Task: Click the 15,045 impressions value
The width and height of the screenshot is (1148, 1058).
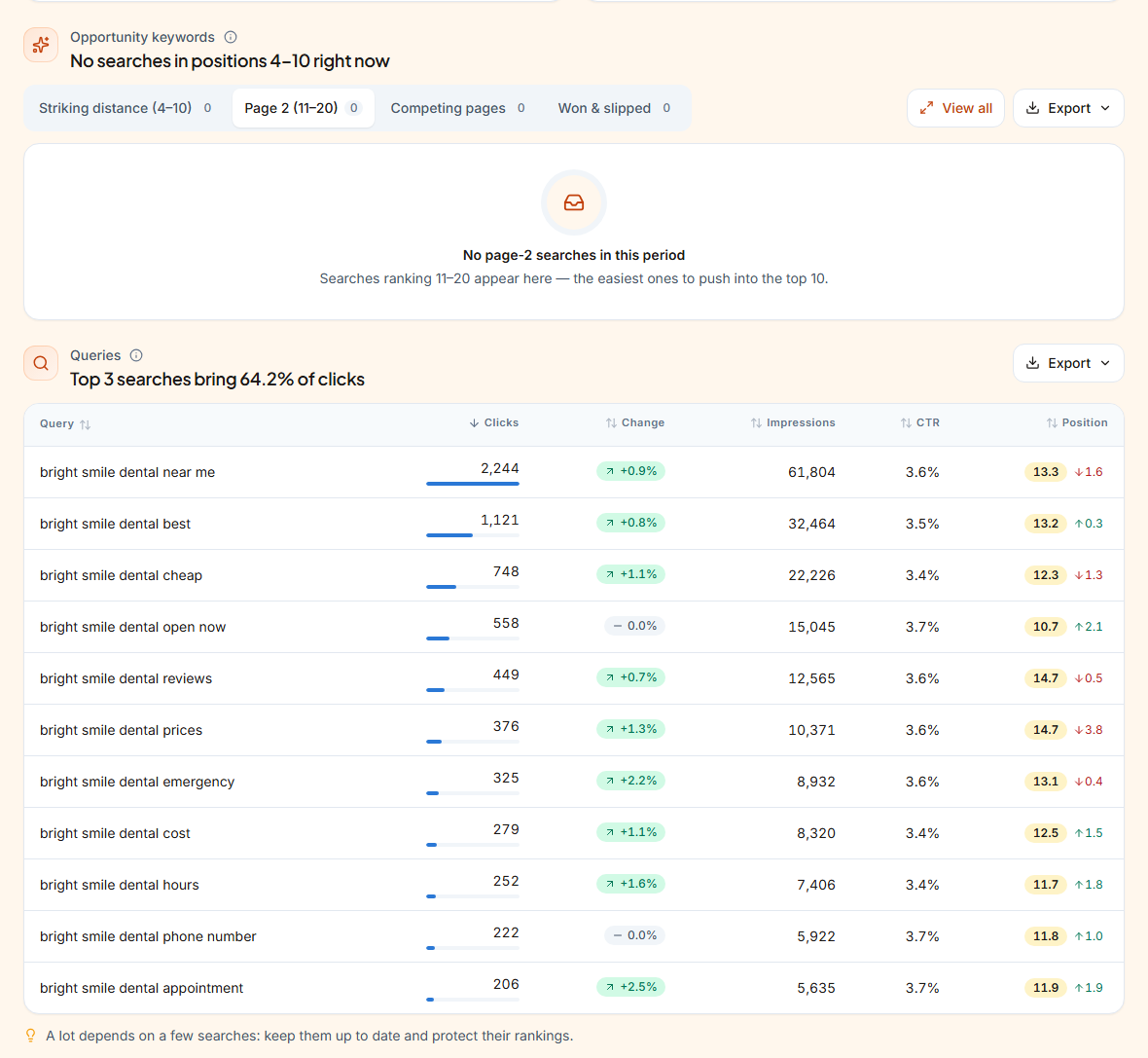Action: [811, 627]
